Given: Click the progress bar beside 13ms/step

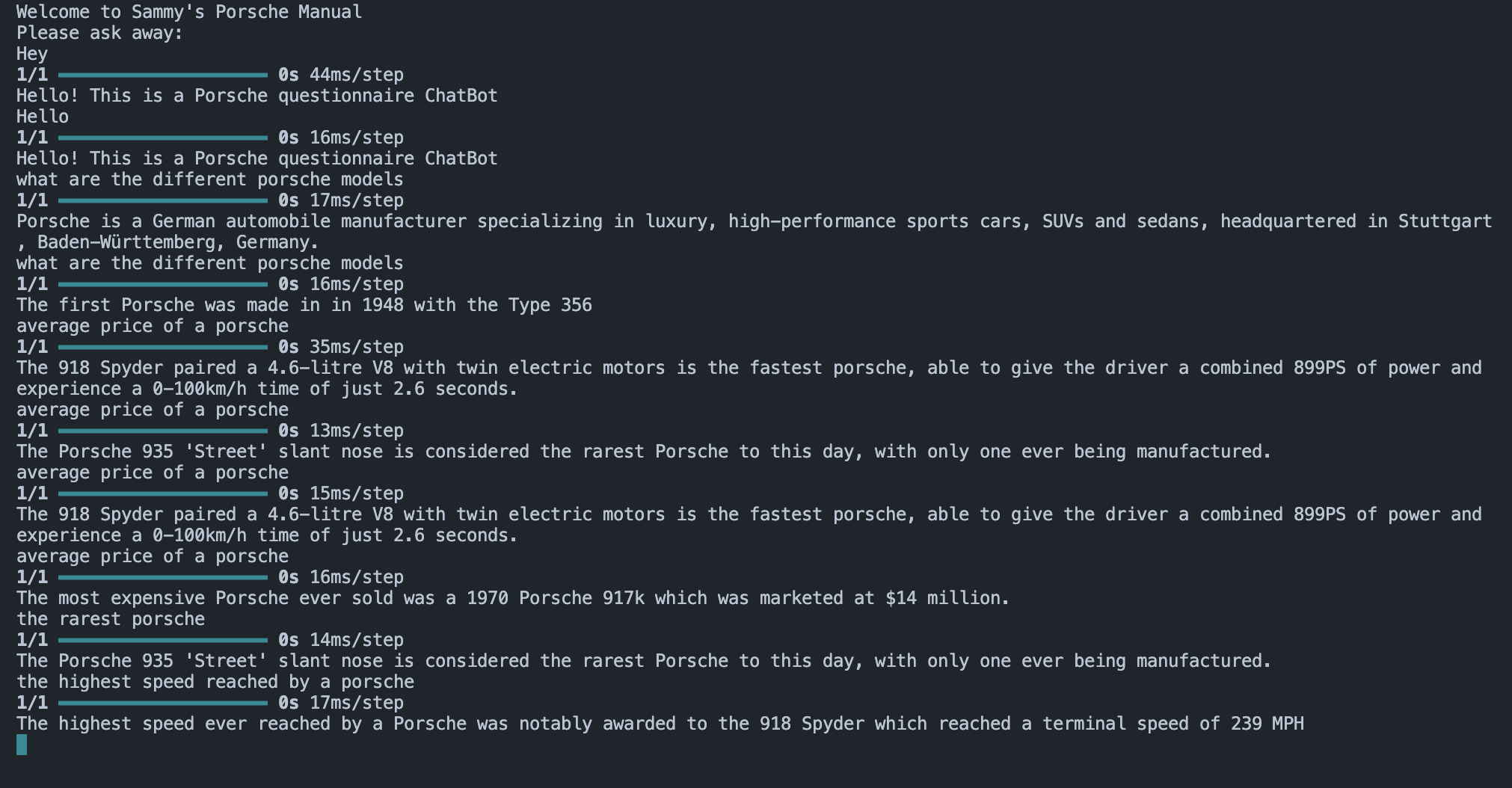Looking at the screenshot, I should pyautogui.click(x=162, y=431).
